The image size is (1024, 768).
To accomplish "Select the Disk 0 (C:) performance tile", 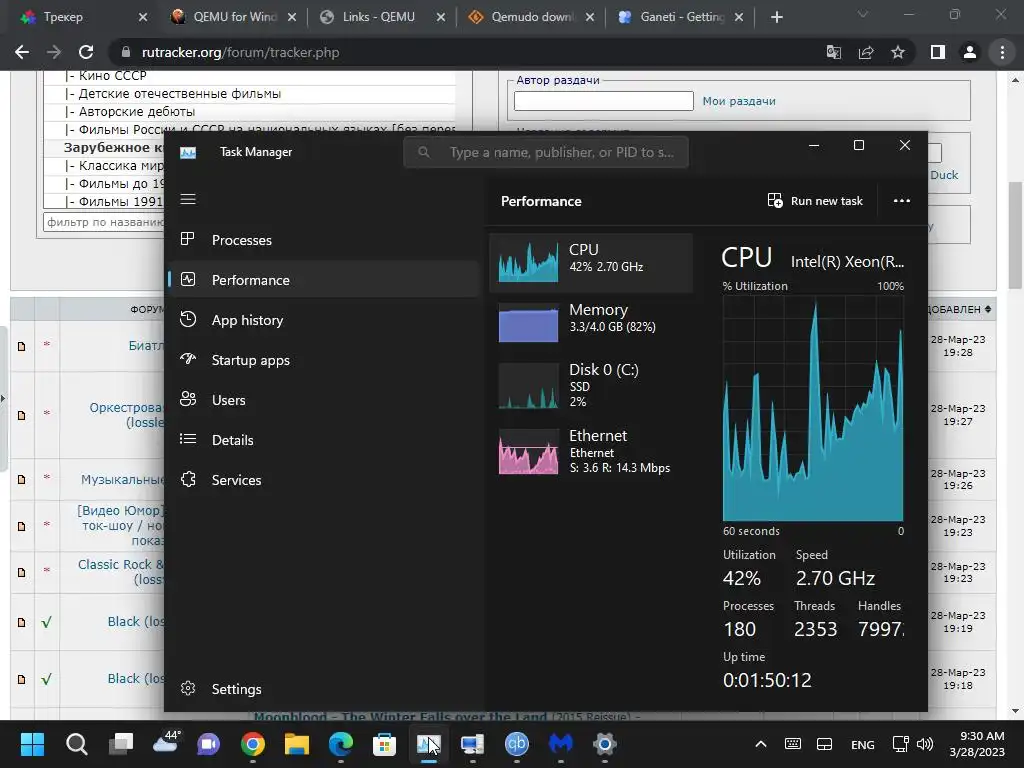I will [x=591, y=385].
